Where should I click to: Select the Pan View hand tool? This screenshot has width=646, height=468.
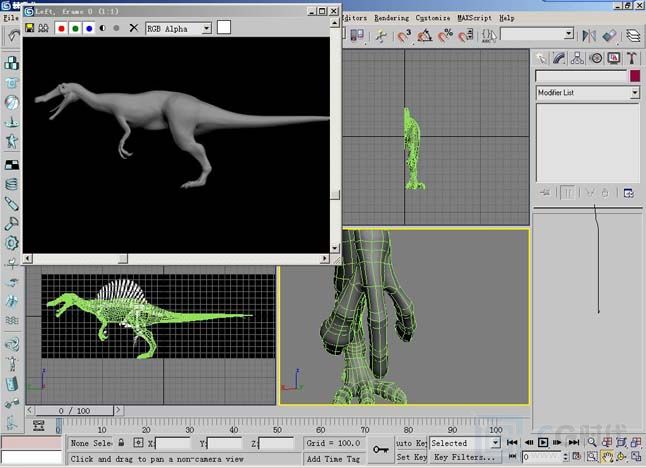tap(607, 456)
